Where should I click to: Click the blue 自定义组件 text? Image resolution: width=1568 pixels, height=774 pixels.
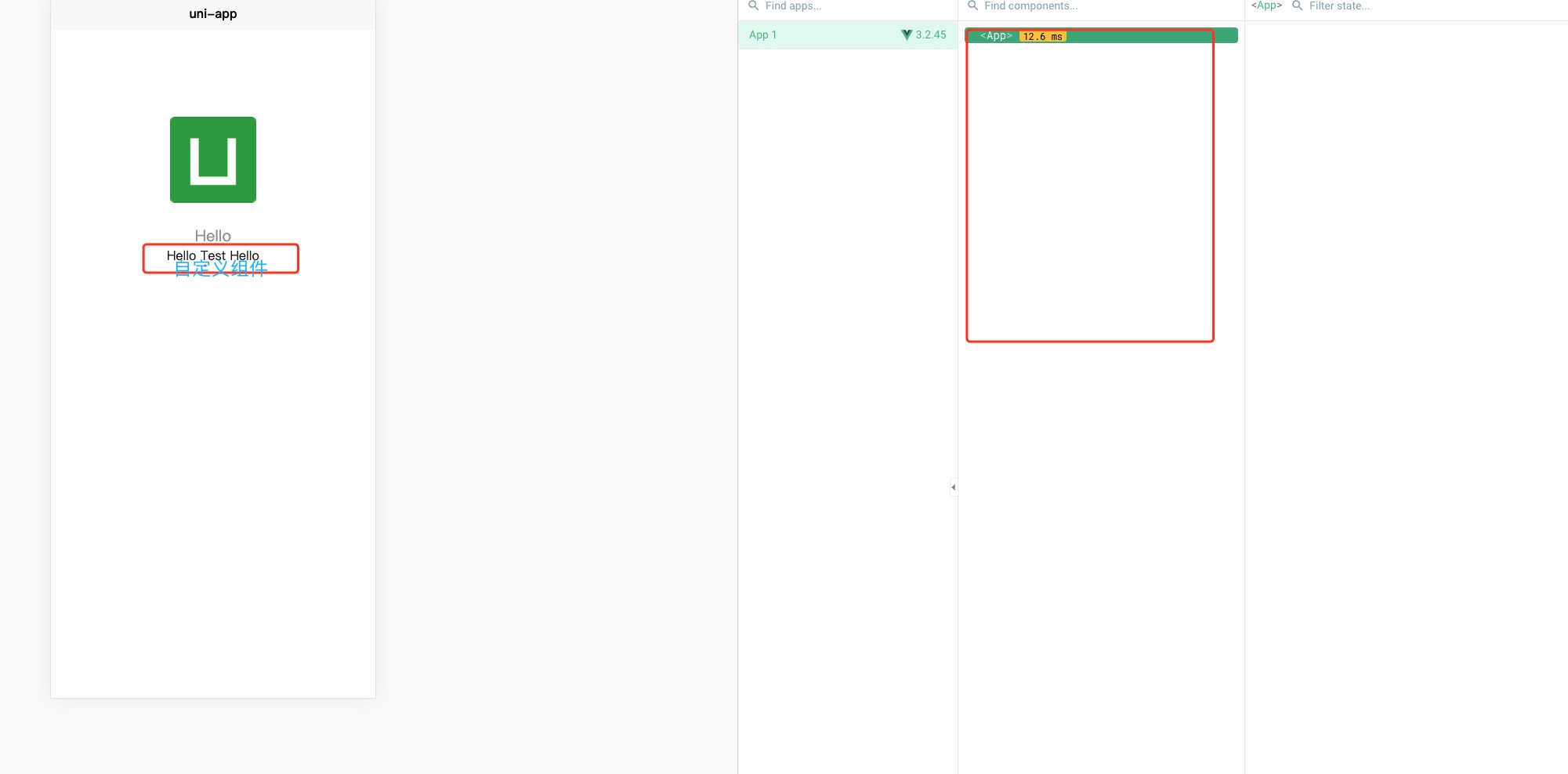click(221, 269)
